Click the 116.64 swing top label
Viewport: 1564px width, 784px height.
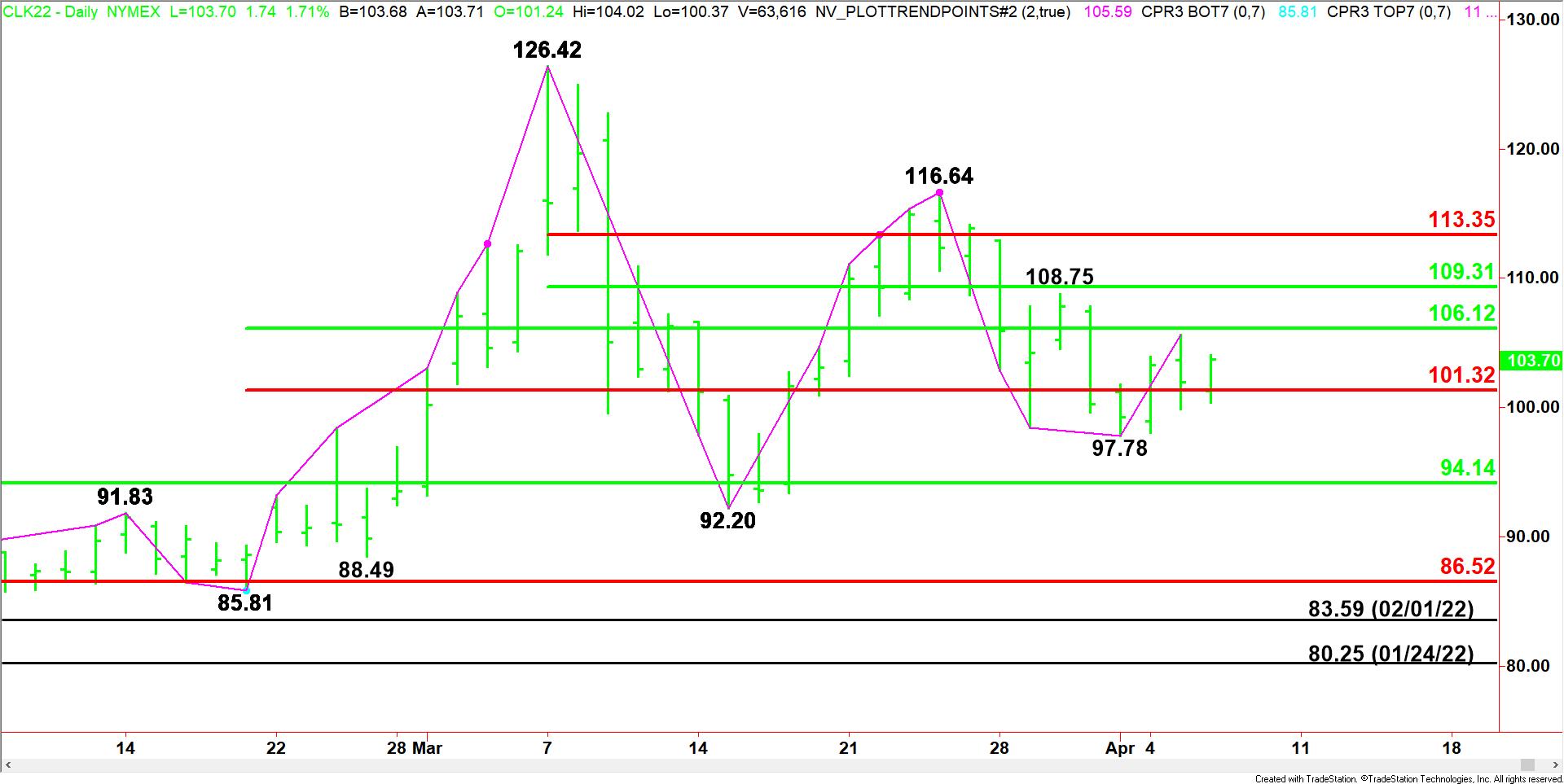pos(939,176)
